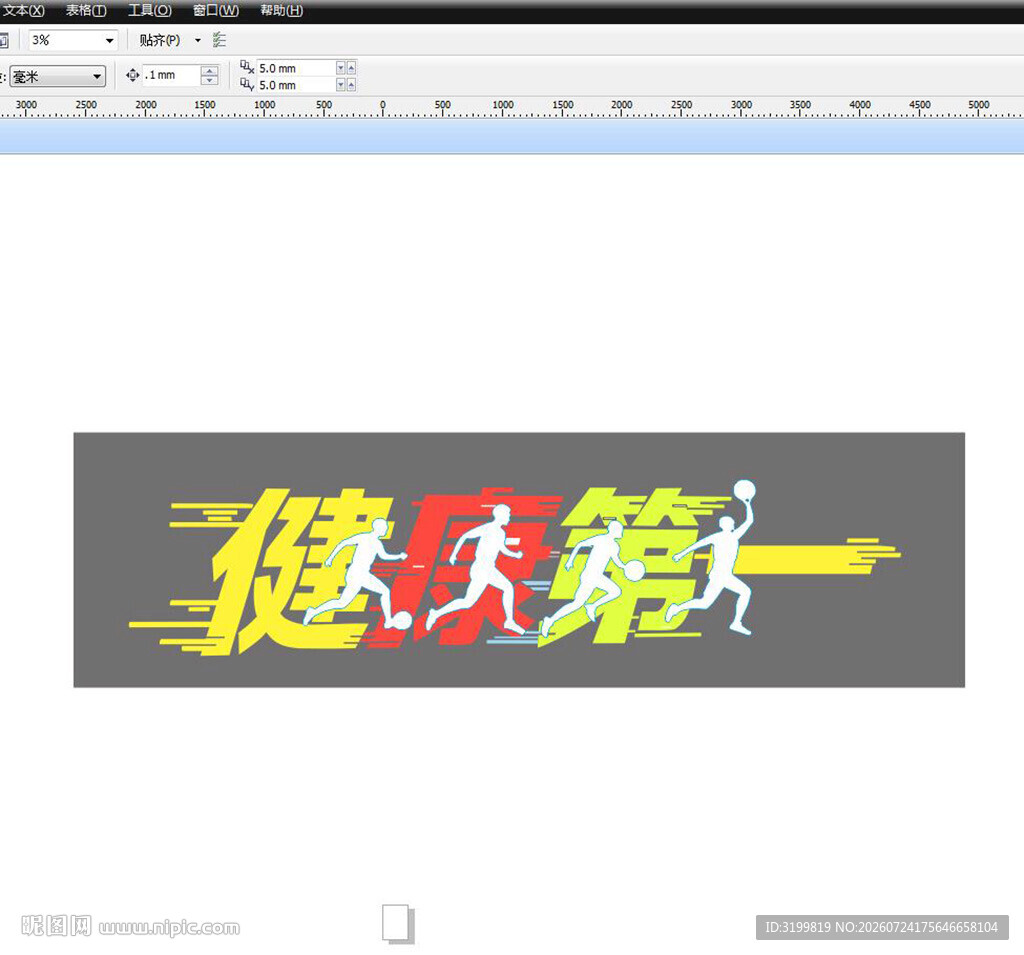Click the duplicate distance Y icon

[x=247, y=84]
